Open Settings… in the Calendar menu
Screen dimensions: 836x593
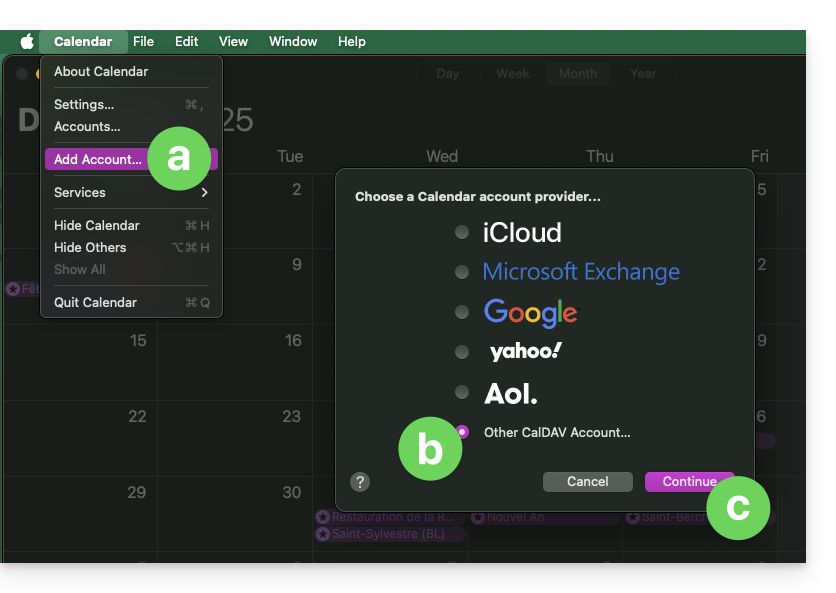pyautogui.click(x=84, y=104)
